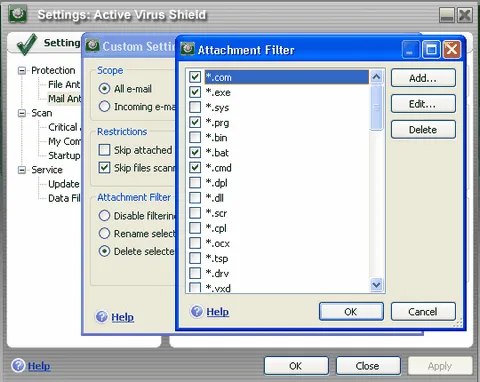This screenshot has height=382, width=480.
Task: Check the *.bin extension checkbox
Action: [195, 137]
